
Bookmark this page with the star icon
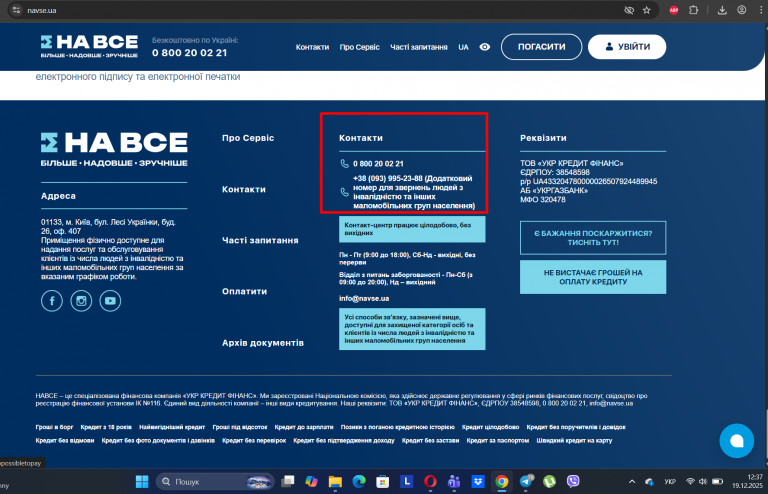pos(647,10)
